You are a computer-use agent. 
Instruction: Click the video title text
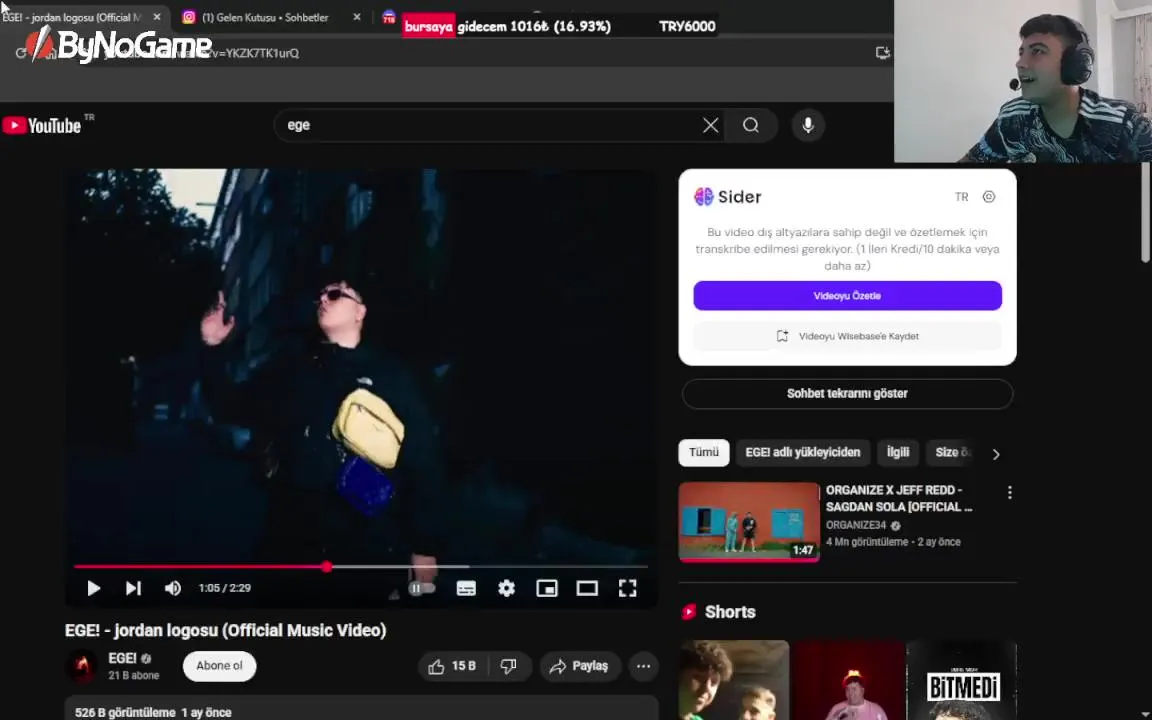226,630
